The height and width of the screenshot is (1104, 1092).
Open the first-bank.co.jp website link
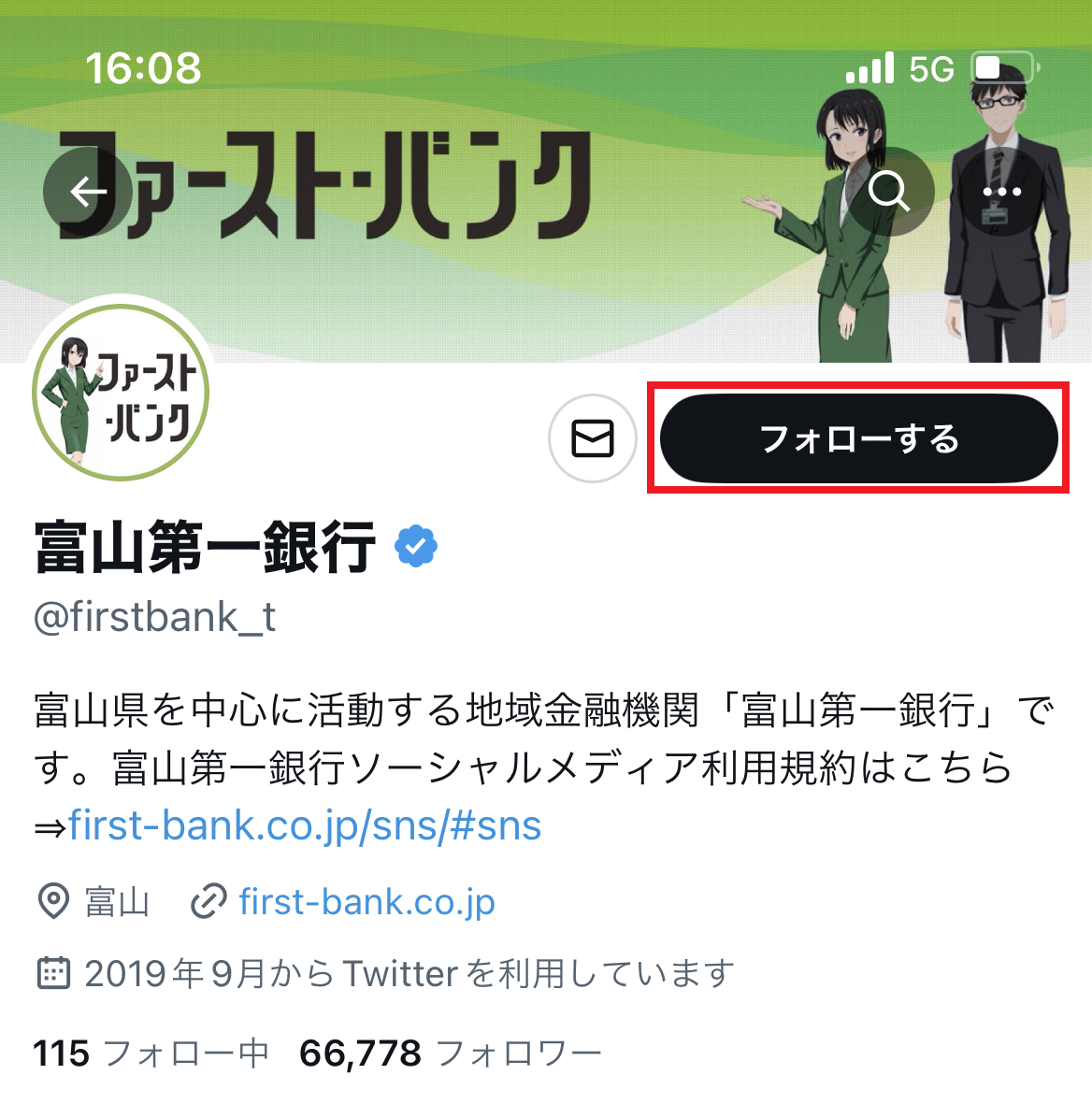pyautogui.click(x=366, y=902)
